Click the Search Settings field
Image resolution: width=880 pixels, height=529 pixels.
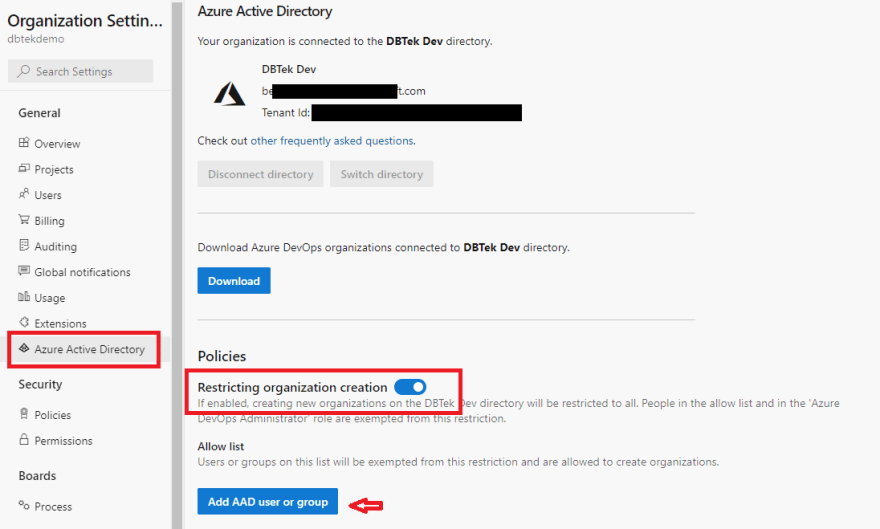click(x=80, y=71)
